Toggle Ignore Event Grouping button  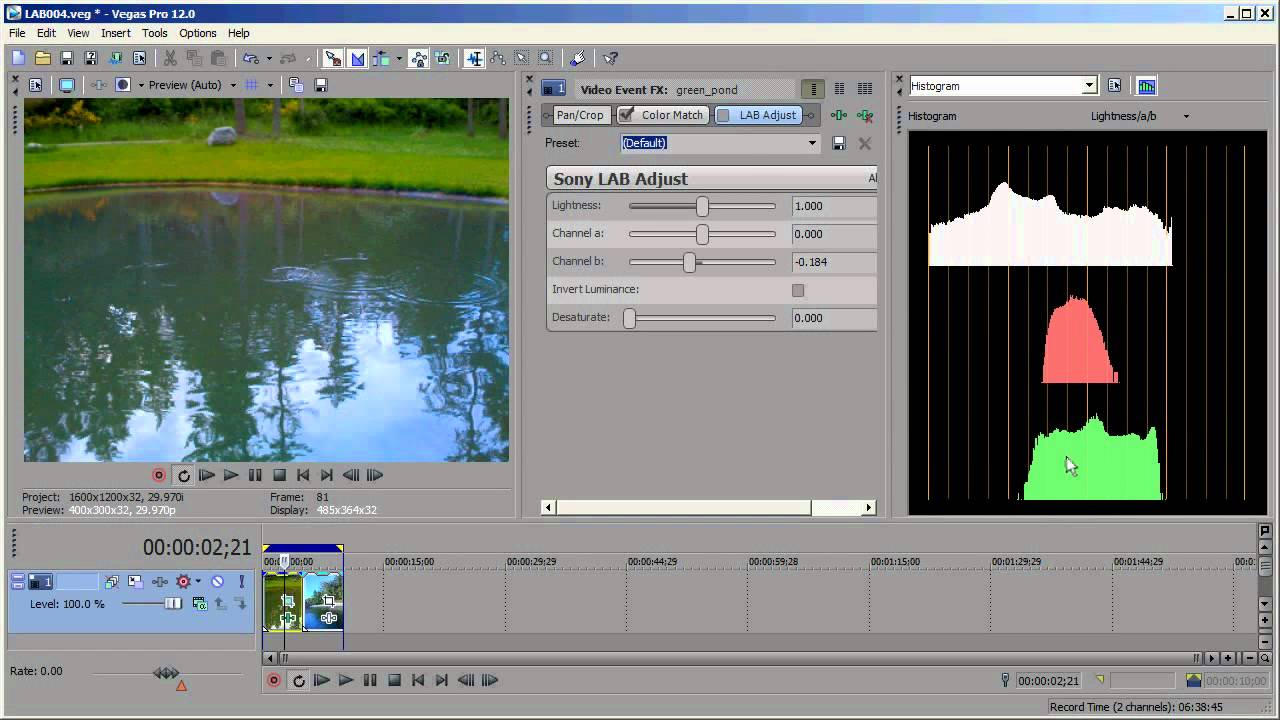tap(443, 59)
